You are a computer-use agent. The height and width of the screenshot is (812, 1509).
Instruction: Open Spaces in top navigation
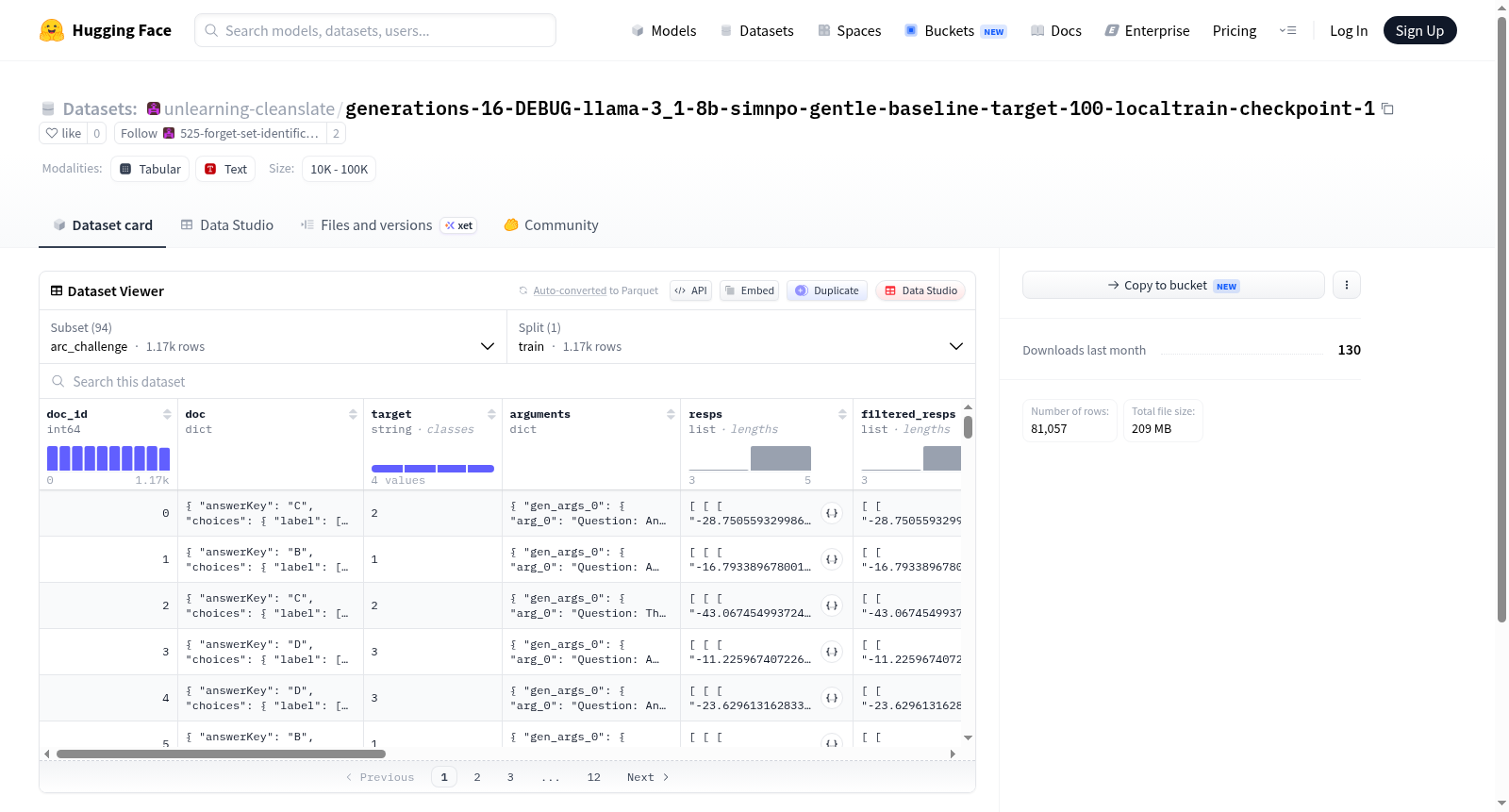tap(849, 31)
